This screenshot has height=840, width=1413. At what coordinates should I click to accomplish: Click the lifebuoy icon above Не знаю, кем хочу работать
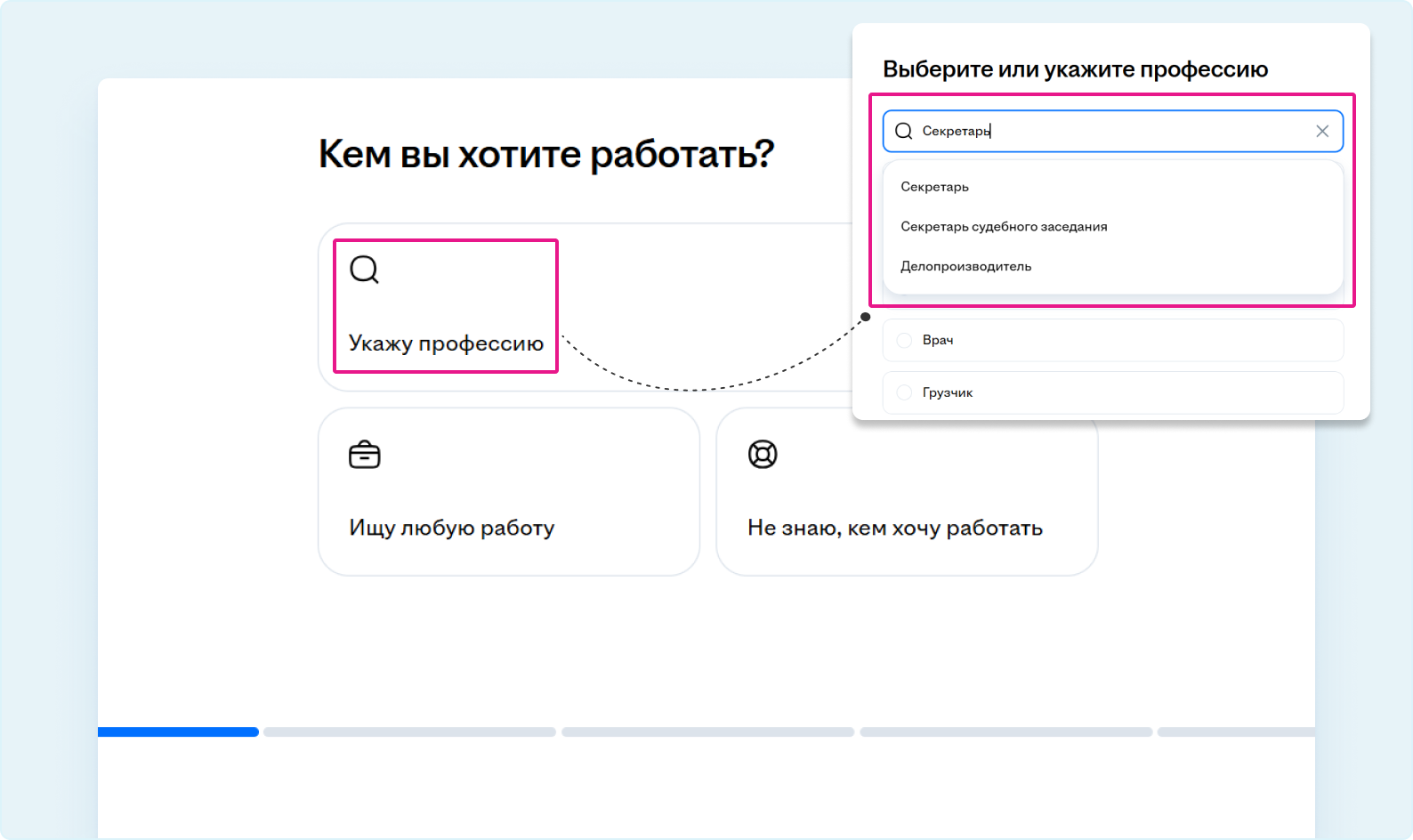point(763,455)
